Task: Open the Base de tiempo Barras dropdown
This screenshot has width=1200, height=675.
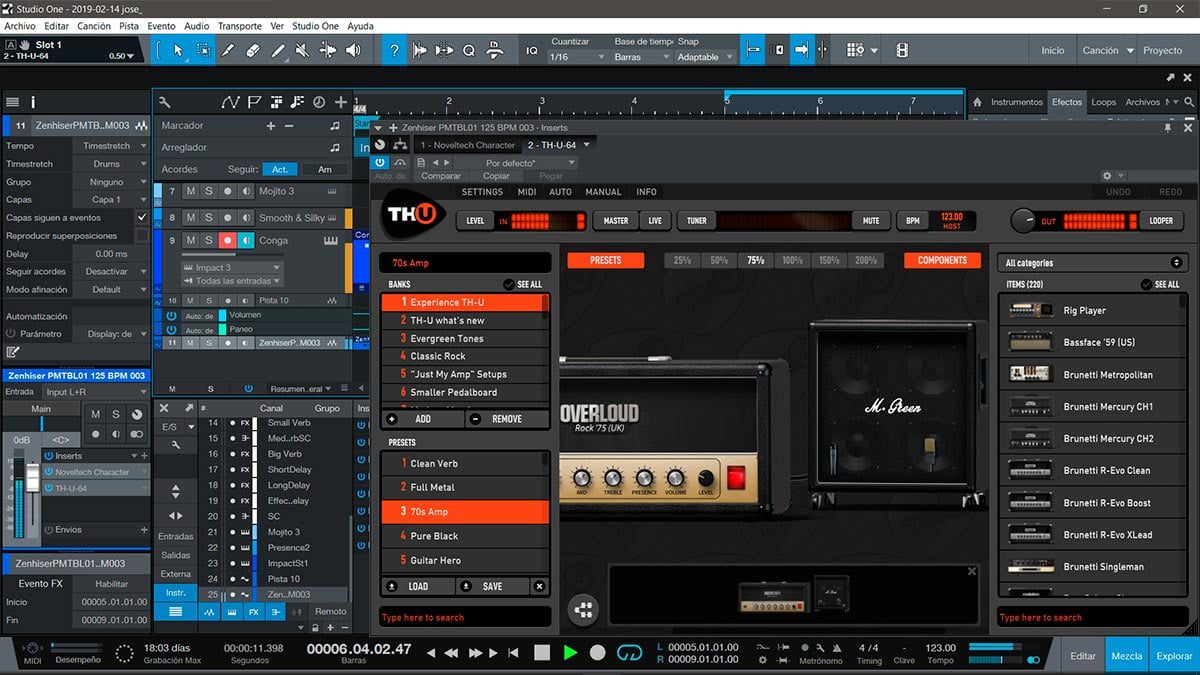Action: point(641,57)
